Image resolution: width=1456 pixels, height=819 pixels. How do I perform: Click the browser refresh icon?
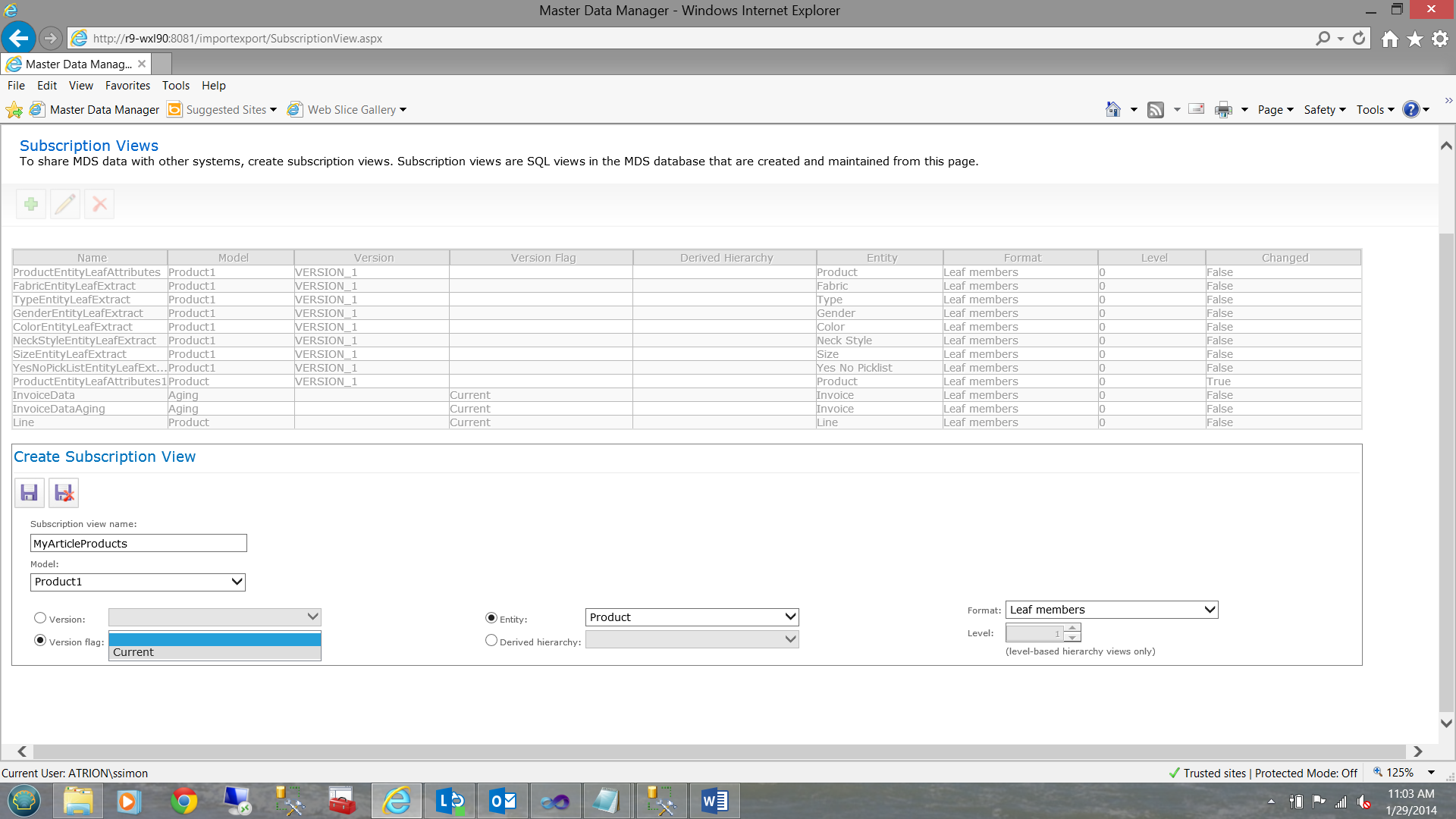click(x=1359, y=38)
